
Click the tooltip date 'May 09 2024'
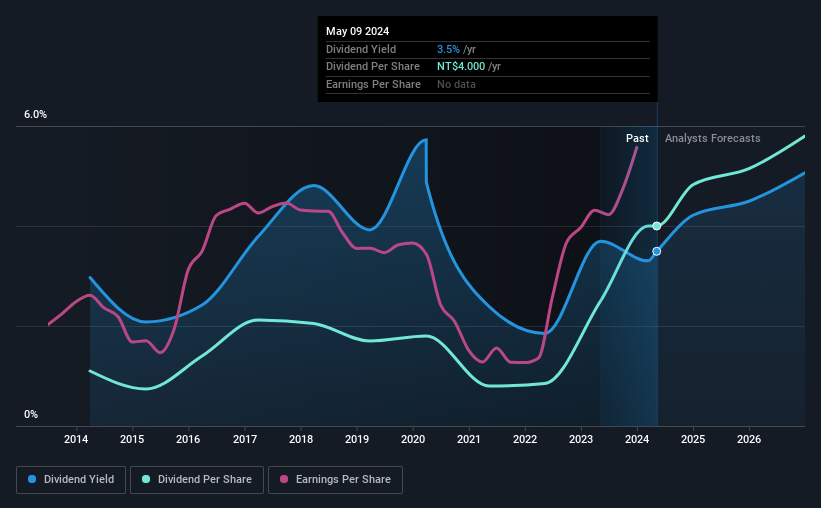tap(358, 31)
